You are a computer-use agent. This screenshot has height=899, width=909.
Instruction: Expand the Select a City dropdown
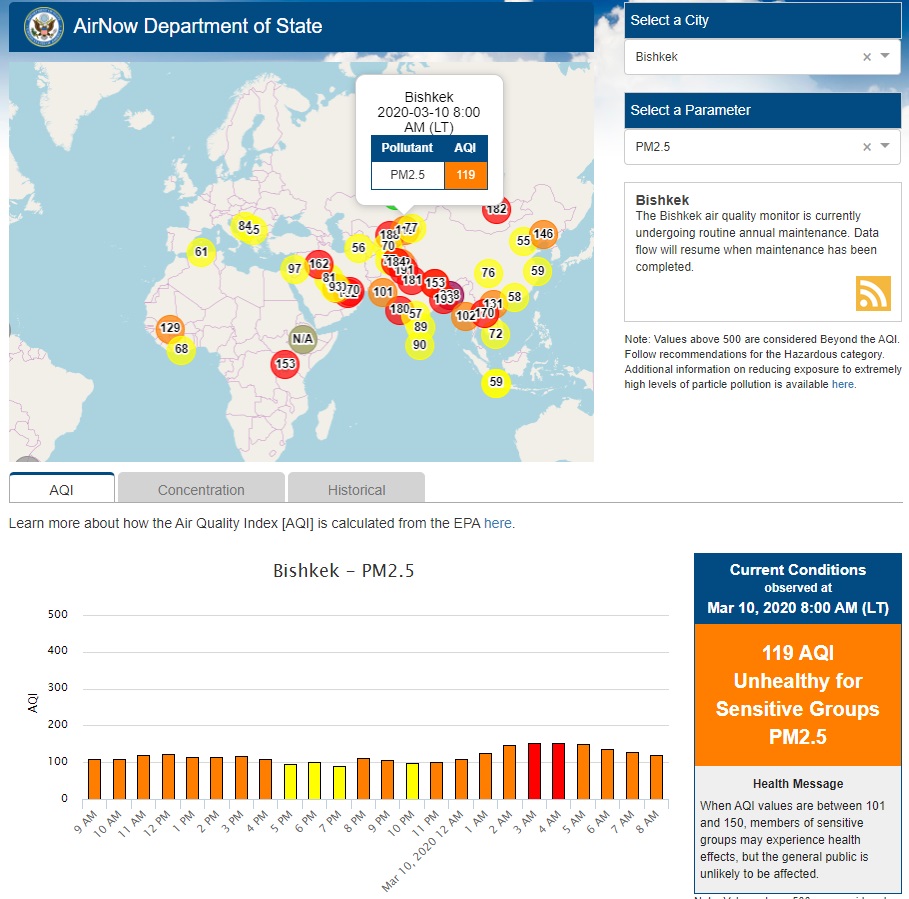(x=885, y=57)
